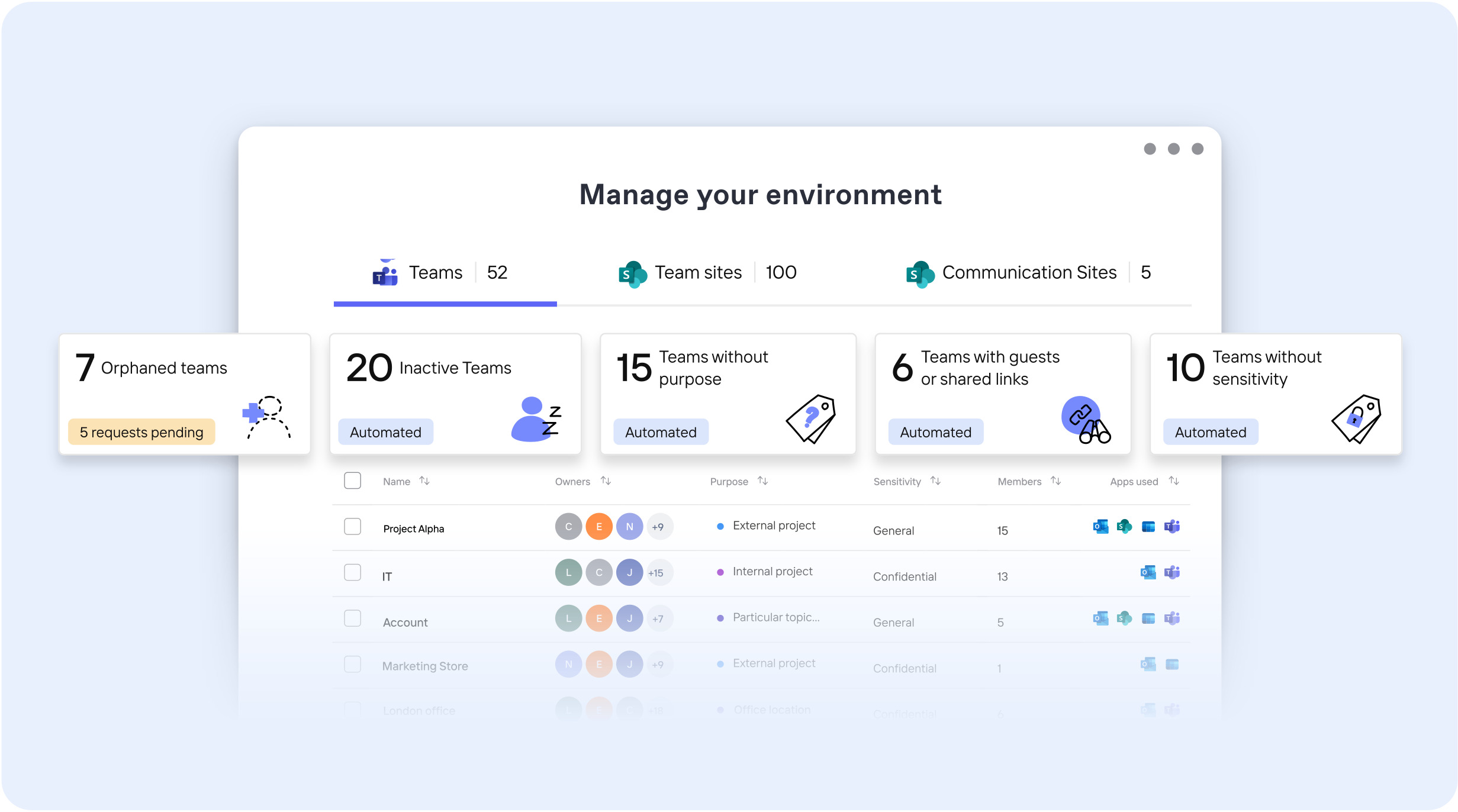
Task: Select the IT row checkbox
Action: [x=352, y=572]
